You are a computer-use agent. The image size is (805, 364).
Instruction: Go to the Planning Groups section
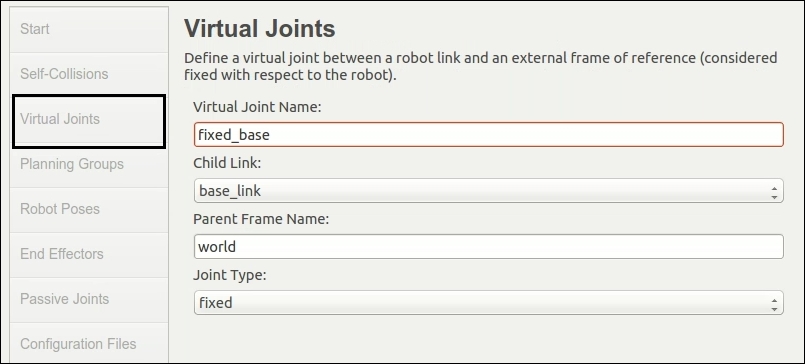click(89, 165)
